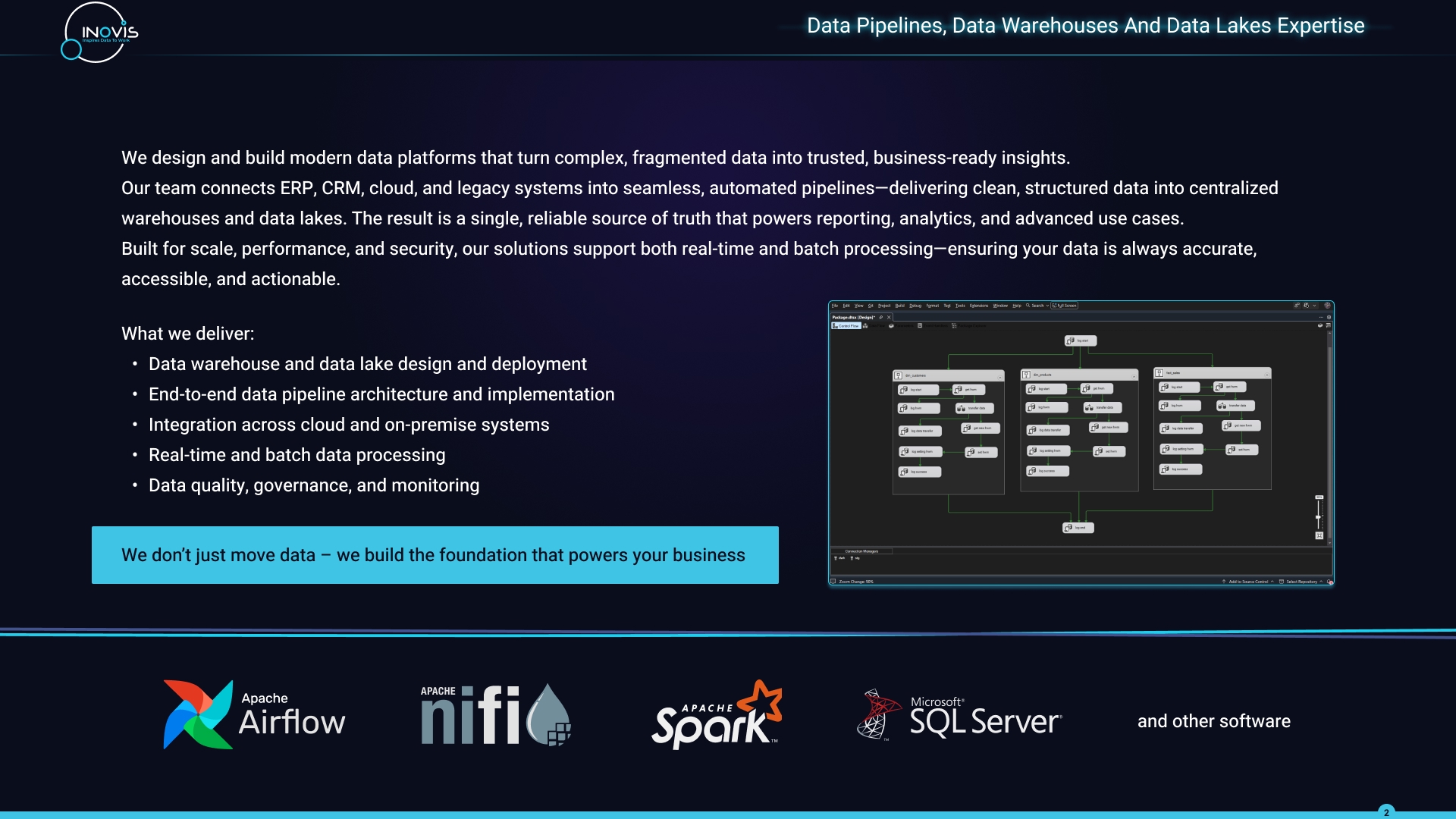Select 'set from' task in dim_customers

pos(981,452)
